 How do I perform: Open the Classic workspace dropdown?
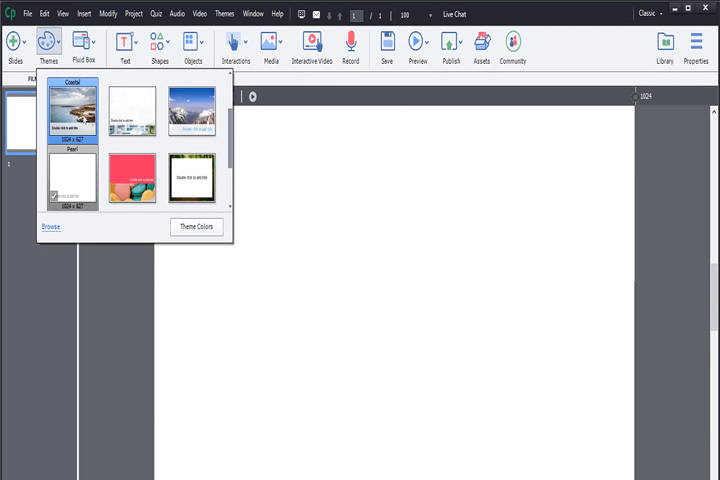coord(650,13)
